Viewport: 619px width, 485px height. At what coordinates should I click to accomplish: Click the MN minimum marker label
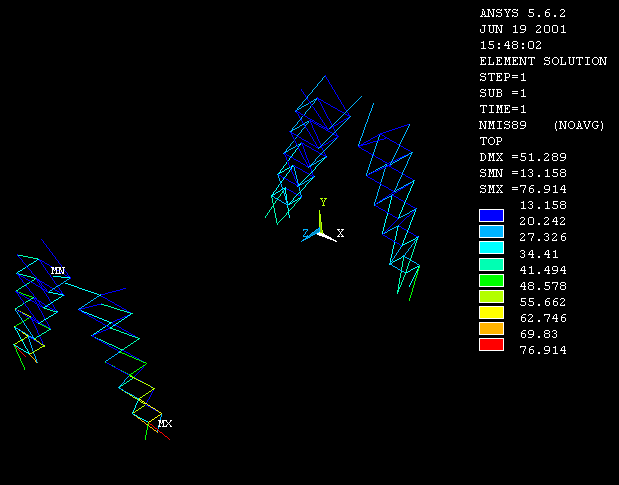[x=58, y=270]
